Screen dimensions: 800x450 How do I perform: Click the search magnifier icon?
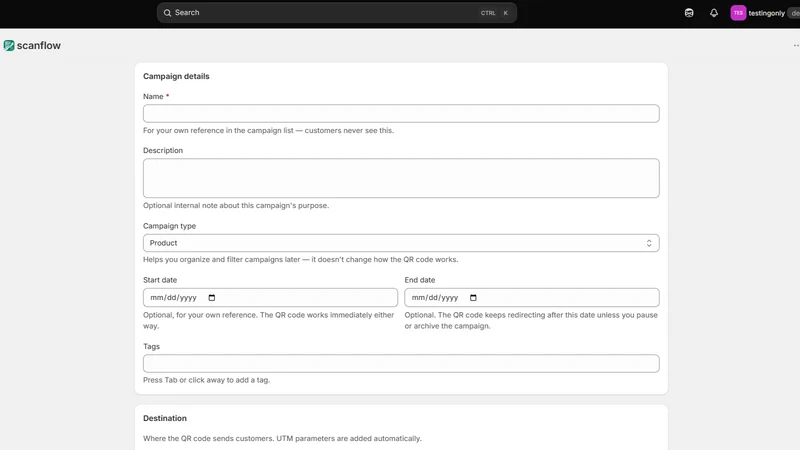coord(167,13)
